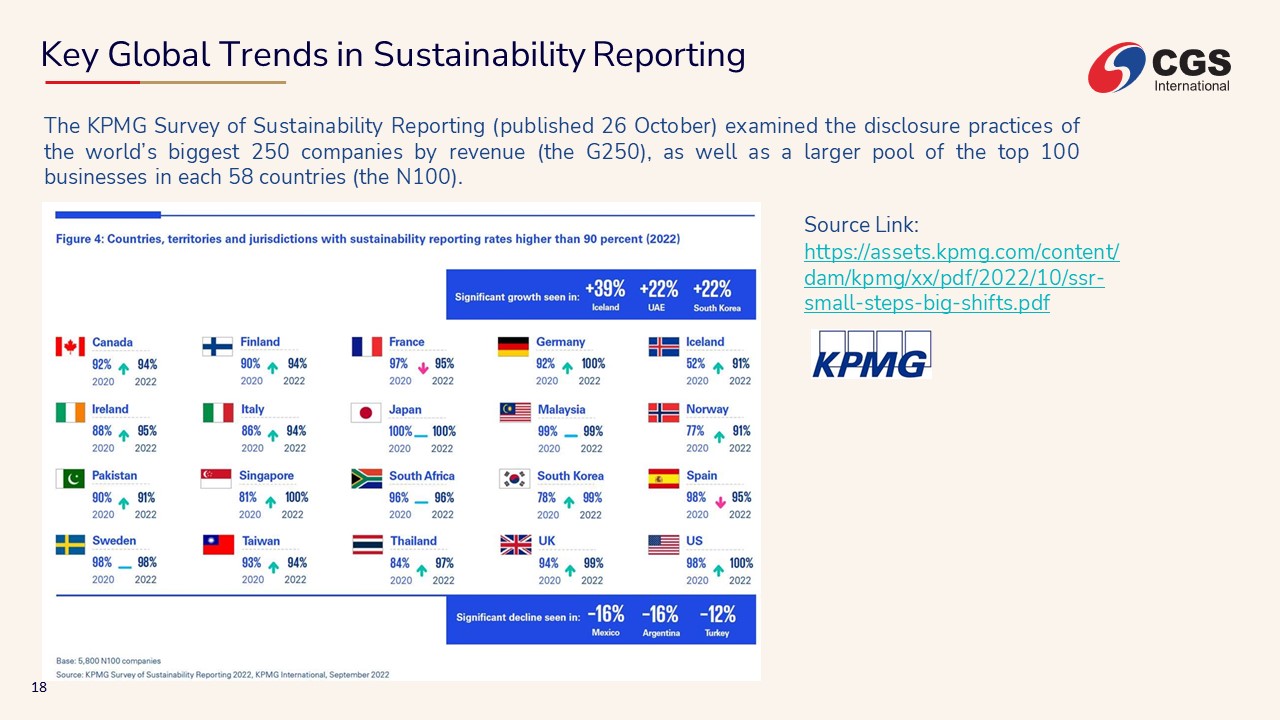Click the US flag icon
The height and width of the screenshot is (720, 1280).
[x=663, y=545]
